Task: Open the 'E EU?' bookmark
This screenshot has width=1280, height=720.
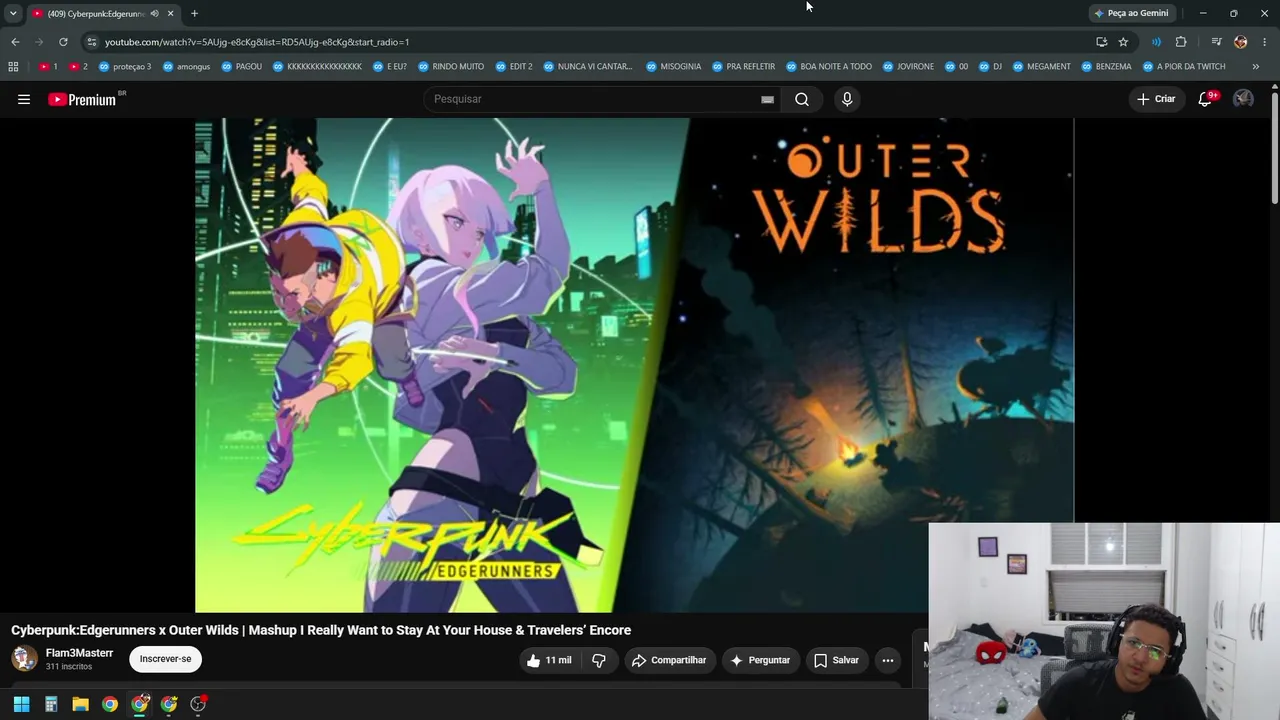Action: [x=390, y=67]
